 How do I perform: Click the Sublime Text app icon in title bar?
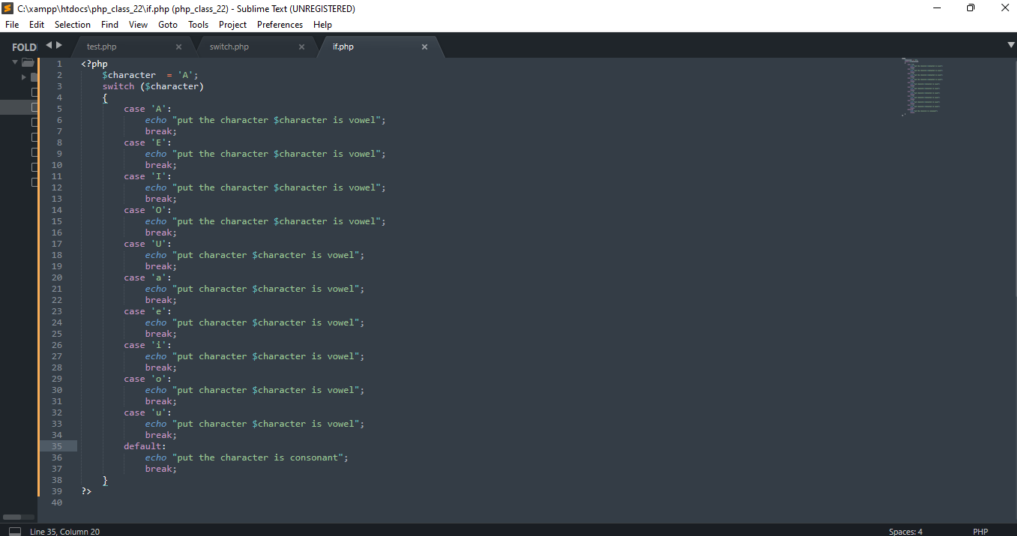pyautogui.click(x=8, y=8)
